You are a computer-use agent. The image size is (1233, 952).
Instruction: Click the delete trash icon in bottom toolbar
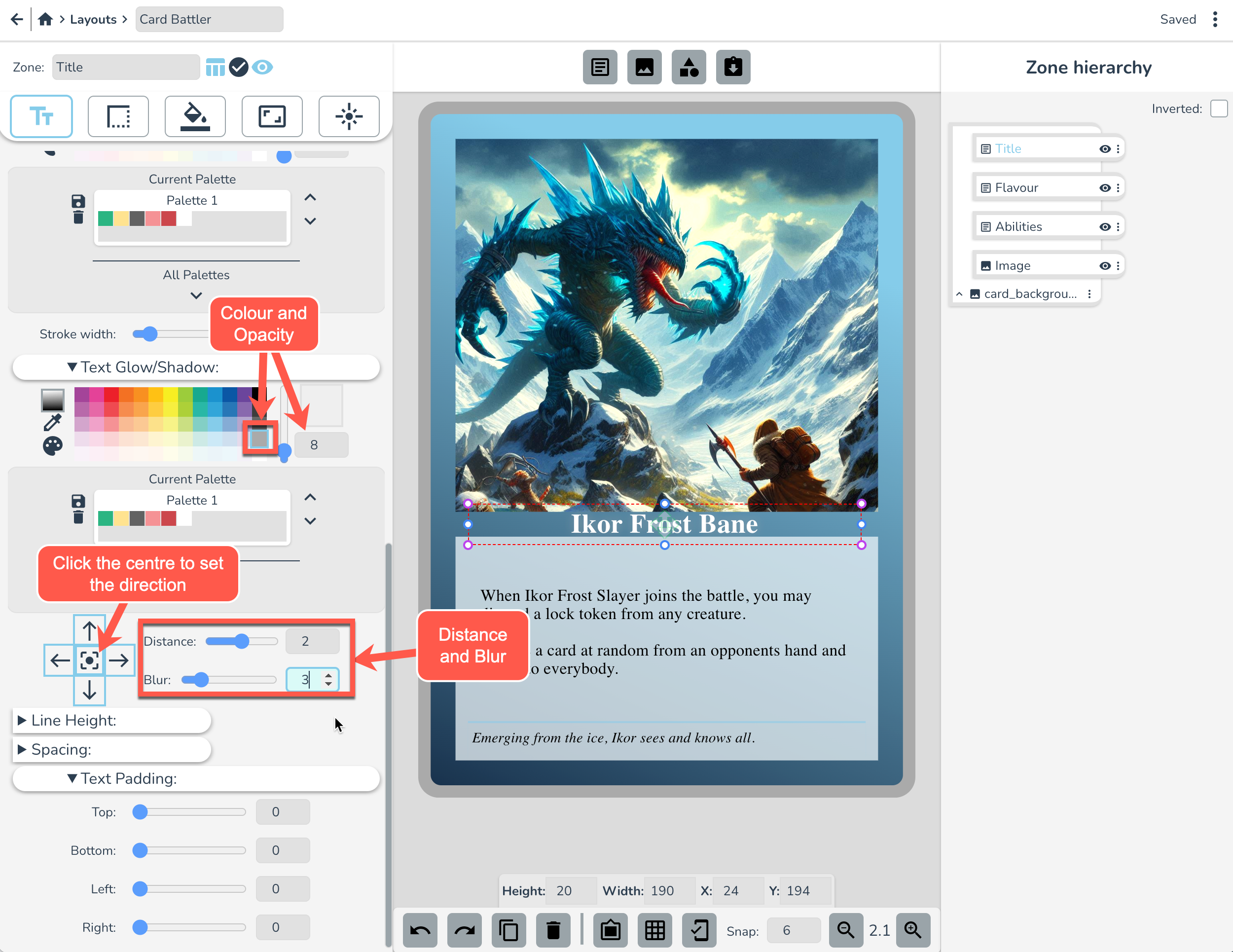pos(553,929)
